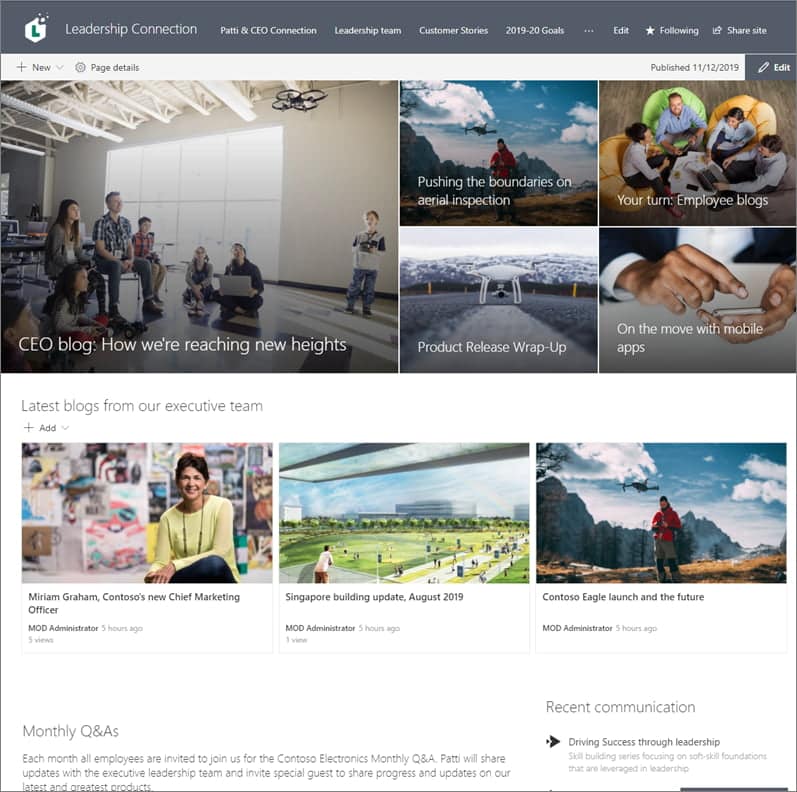The image size is (797, 792).
Task: Click the plus icon beside Add
Action: click(29, 428)
